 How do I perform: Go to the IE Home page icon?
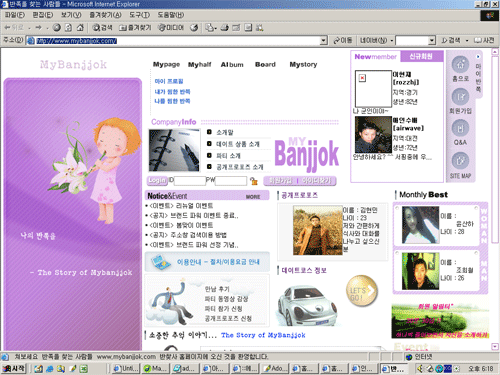tap(80, 28)
